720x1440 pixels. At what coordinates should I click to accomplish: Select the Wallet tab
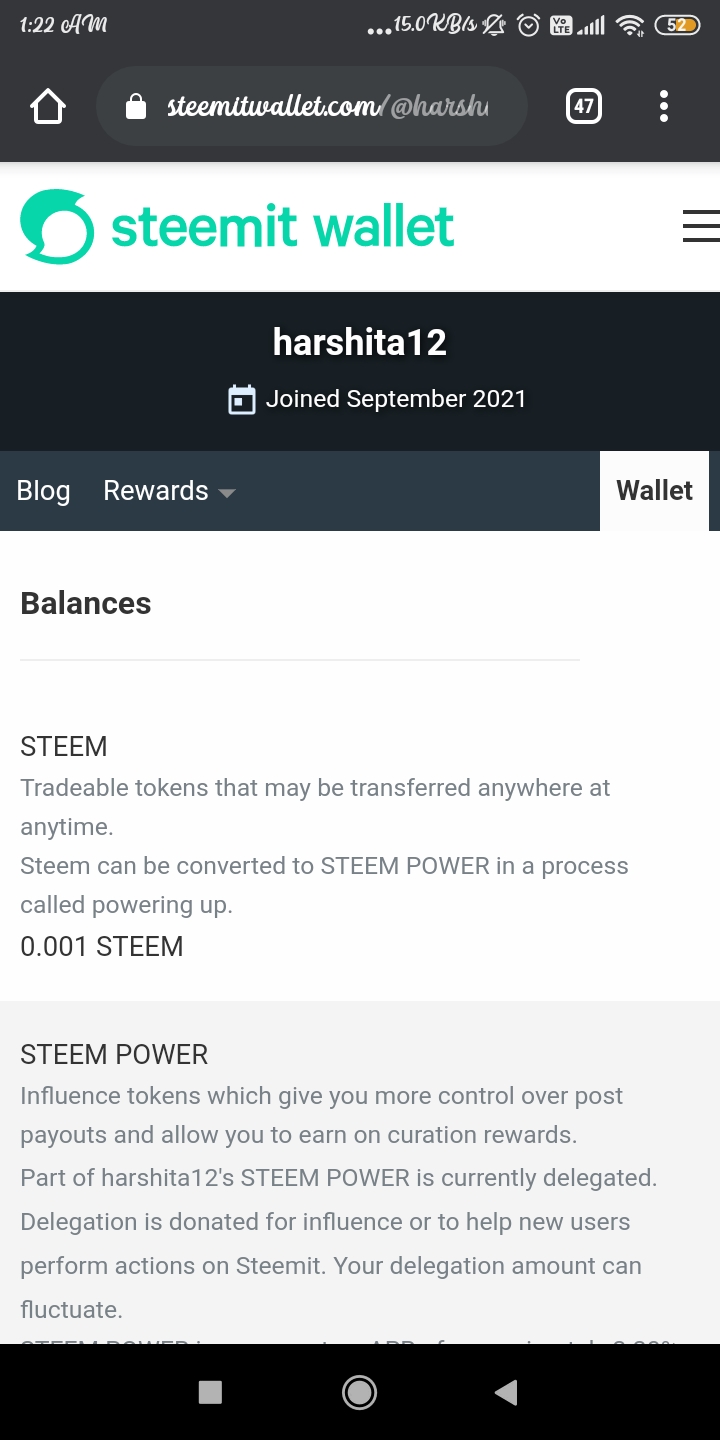pyautogui.click(x=654, y=491)
